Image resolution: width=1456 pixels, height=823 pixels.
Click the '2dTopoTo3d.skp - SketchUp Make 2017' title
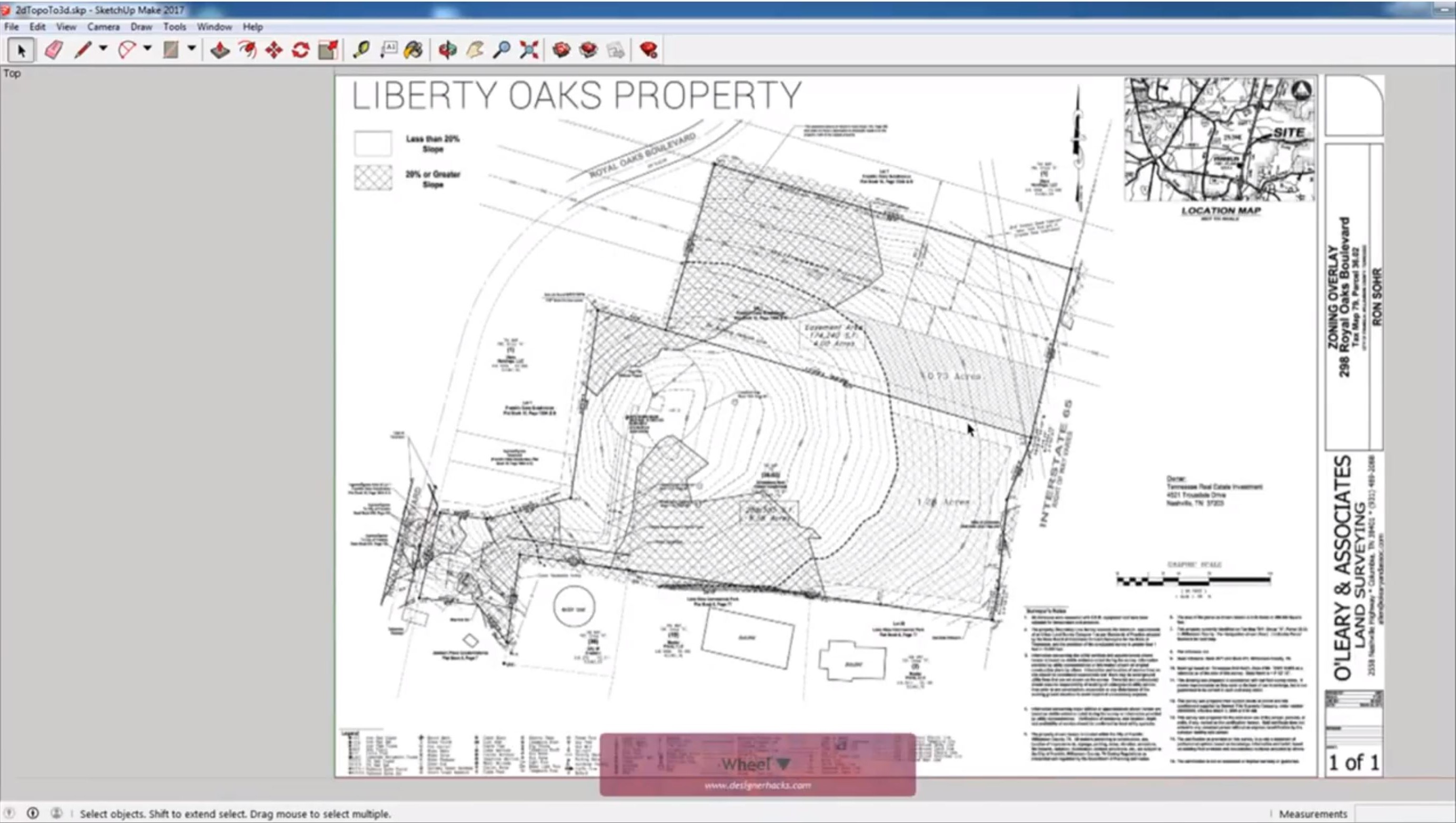(x=100, y=9)
